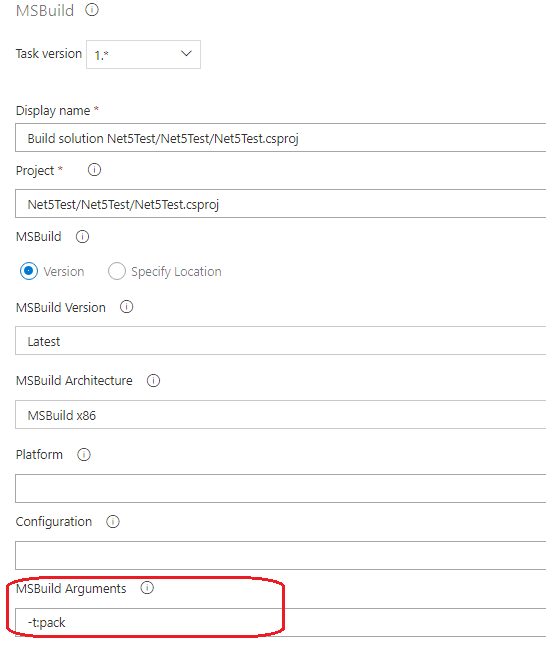Click info icon beside MSBuild radio group label

[x=82, y=237]
